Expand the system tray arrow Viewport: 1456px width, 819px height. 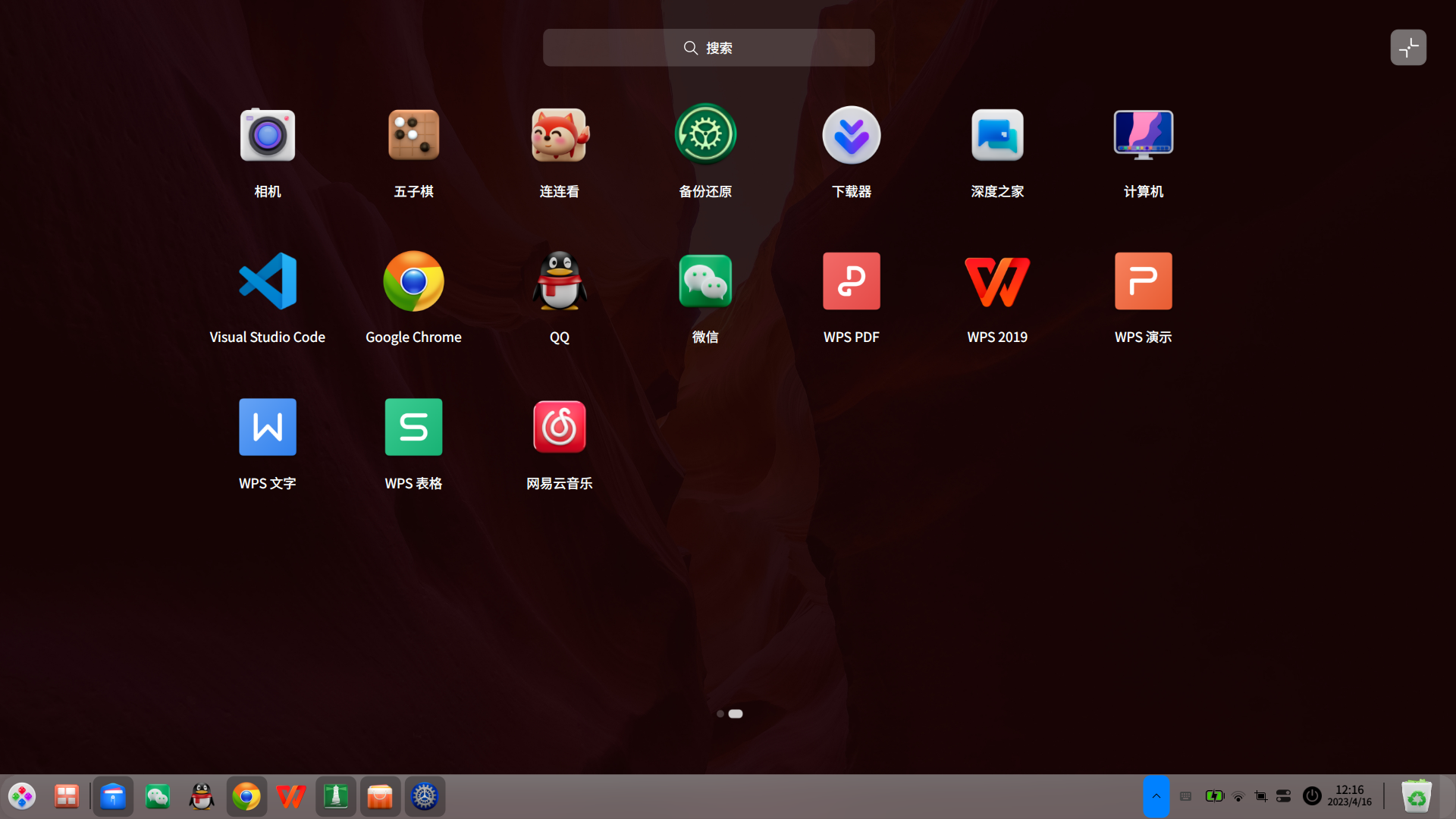click(1156, 796)
